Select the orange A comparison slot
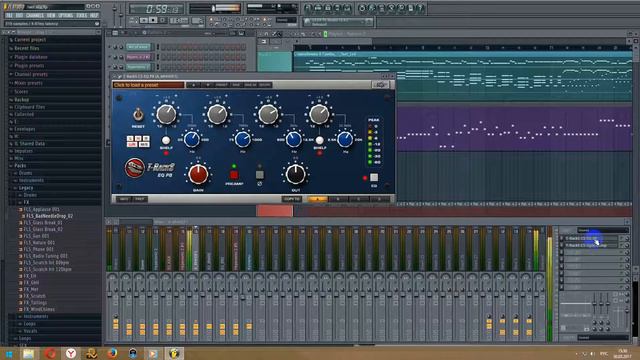 pos(318,199)
